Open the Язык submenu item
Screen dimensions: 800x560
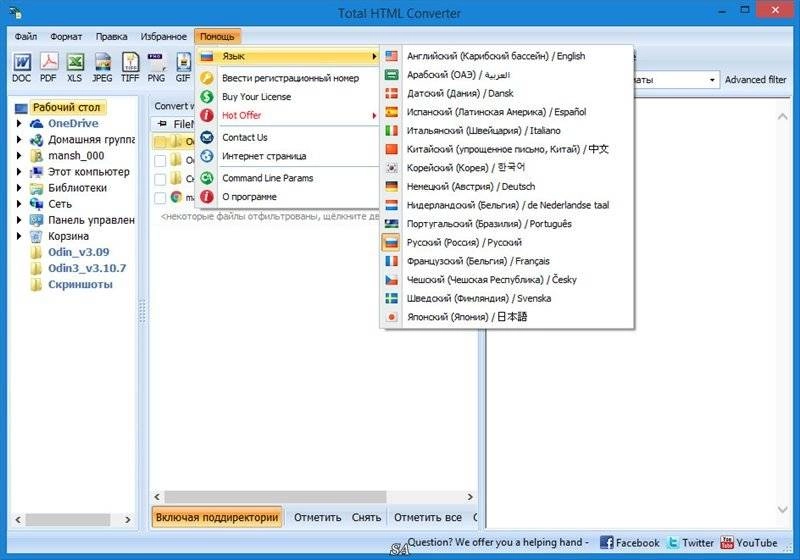pyautogui.click(x=288, y=56)
